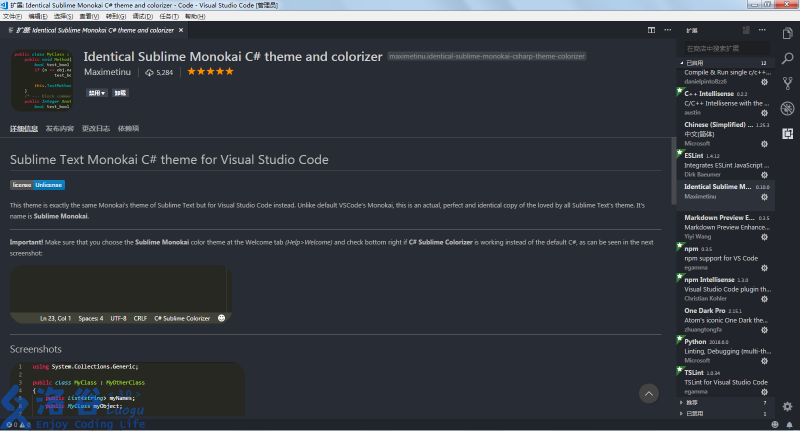Clear extensions search results icon
The width and height of the screenshot is (800, 431).
click(x=746, y=30)
